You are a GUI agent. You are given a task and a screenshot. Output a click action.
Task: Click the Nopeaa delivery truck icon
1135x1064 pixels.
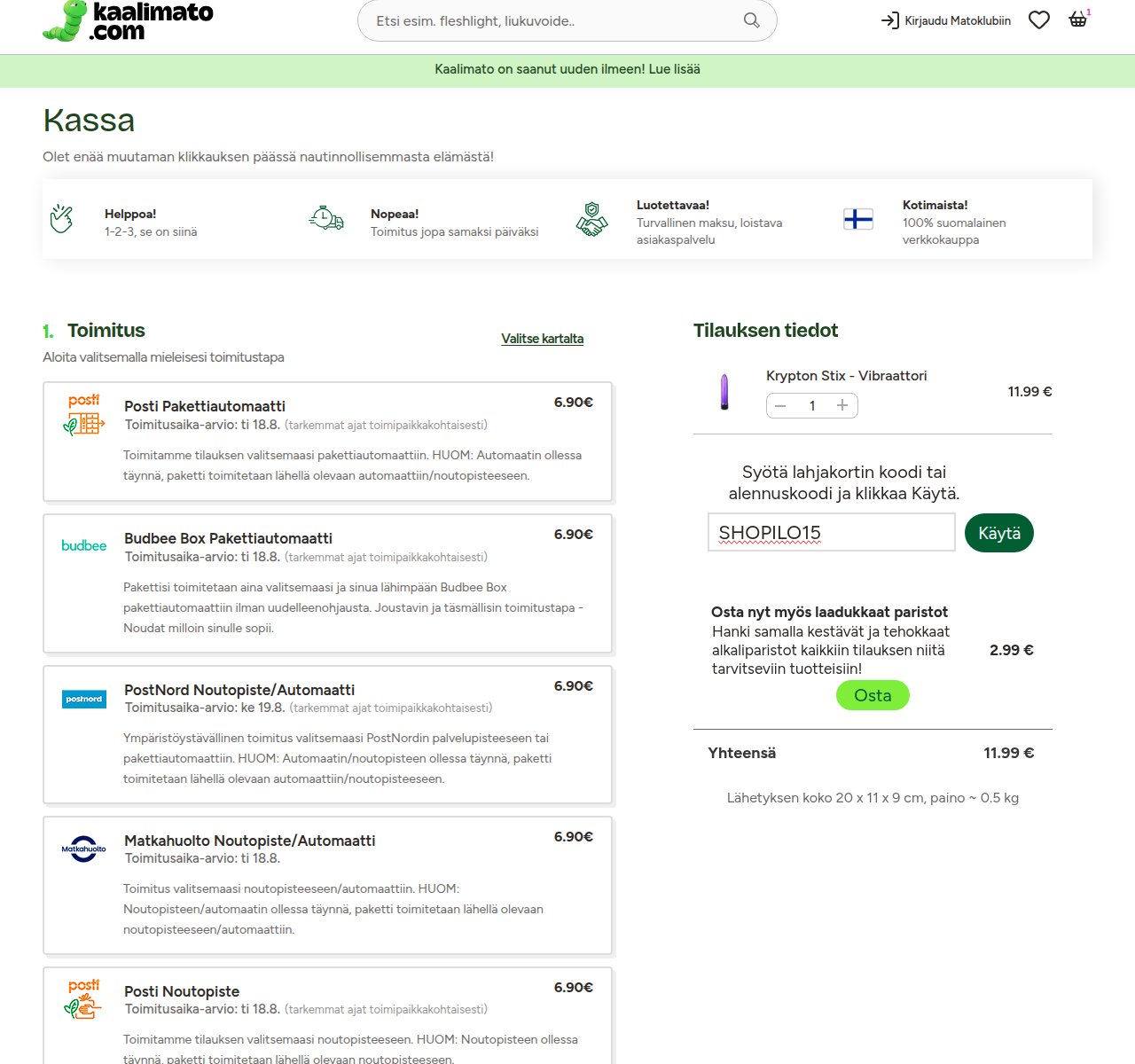326,217
